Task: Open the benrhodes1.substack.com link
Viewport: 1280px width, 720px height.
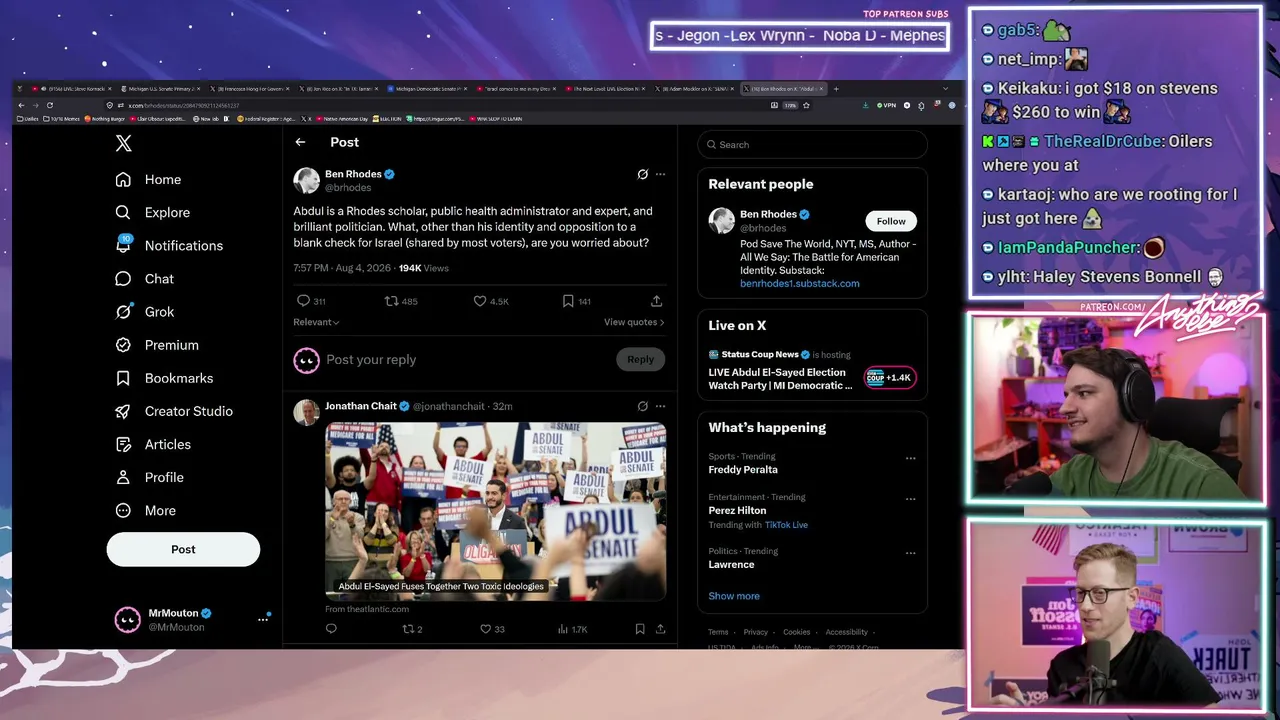Action: tap(800, 283)
